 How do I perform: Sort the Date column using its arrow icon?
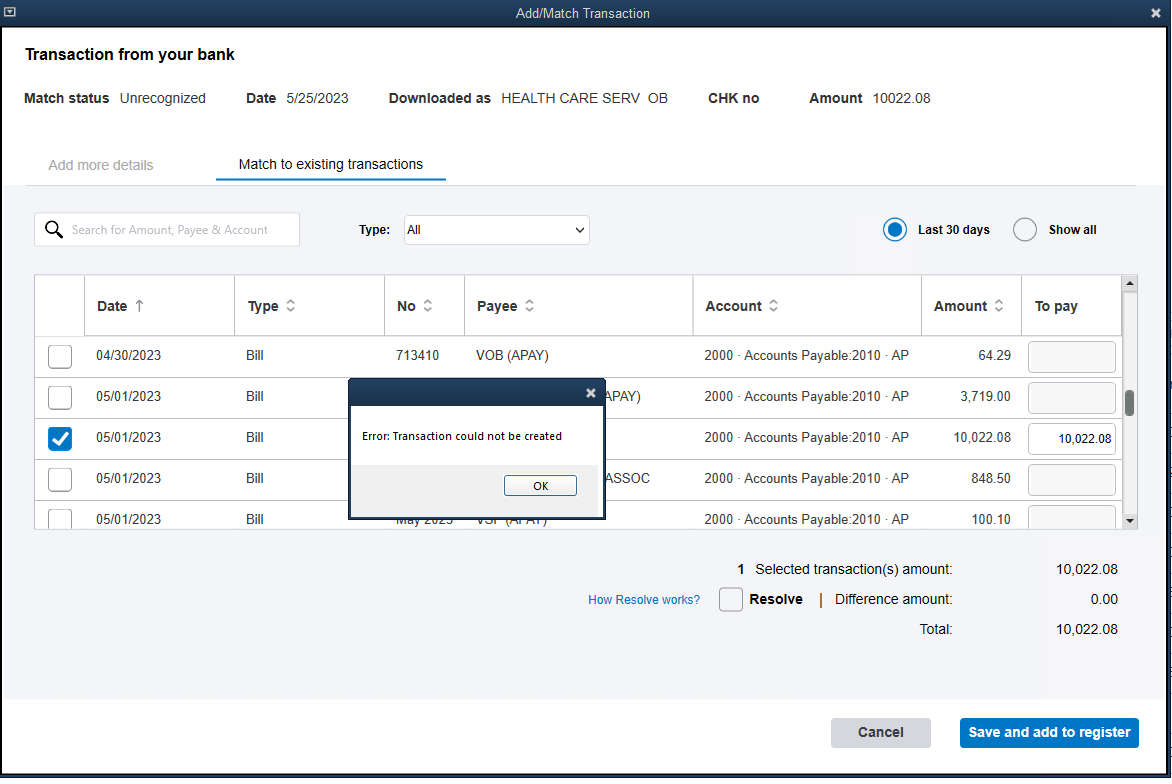pos(140,305)
